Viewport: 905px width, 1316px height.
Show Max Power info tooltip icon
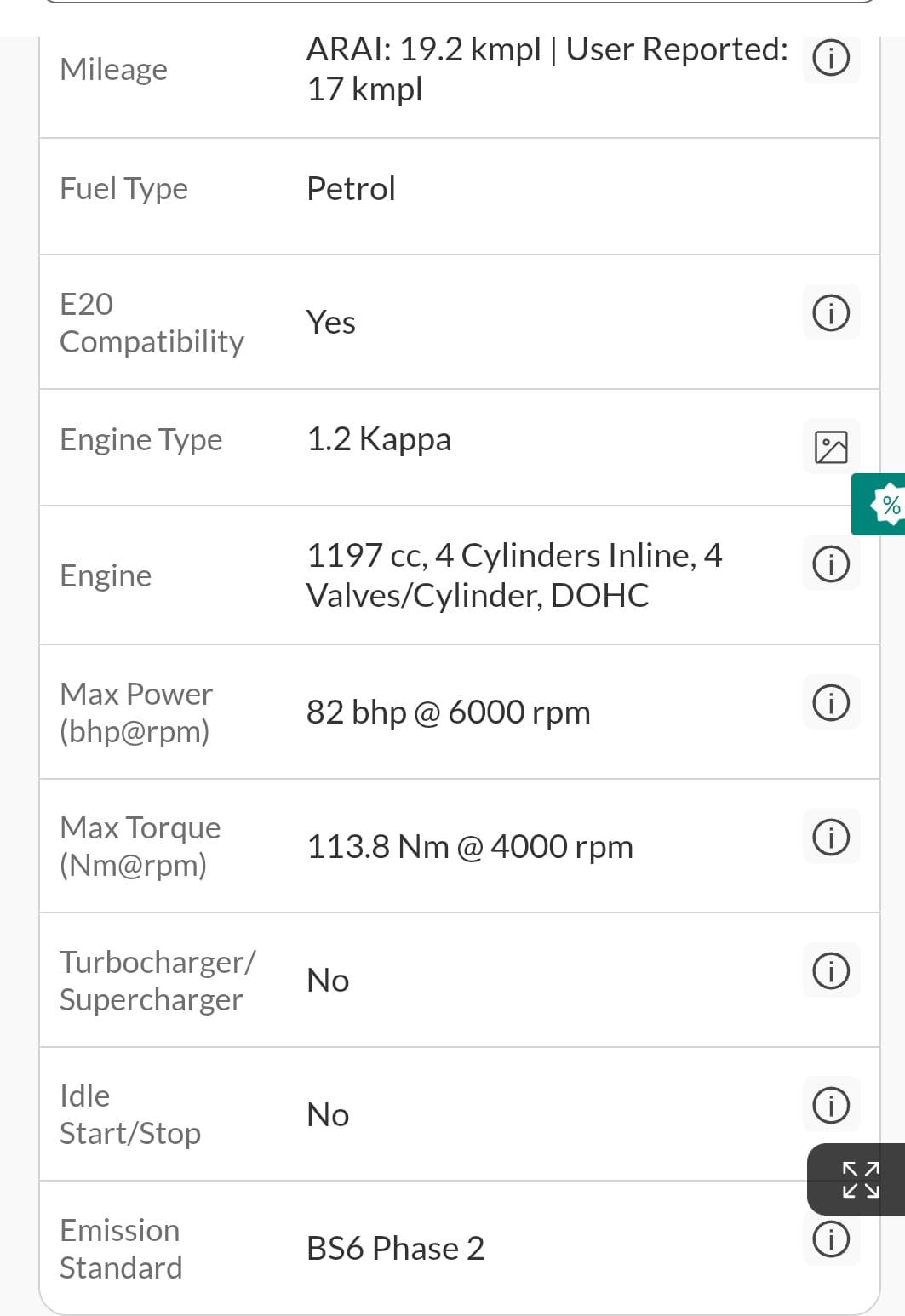(x=831, y=703)
